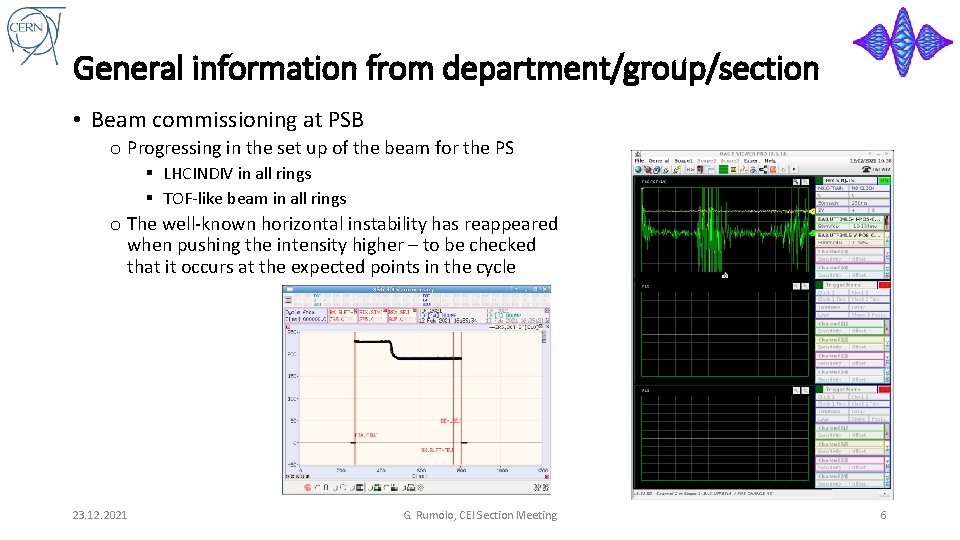This screenshot has height=540, width=960.
Task: Click the green trace marker at top scope edge
Action: click(x=812, y=233)
